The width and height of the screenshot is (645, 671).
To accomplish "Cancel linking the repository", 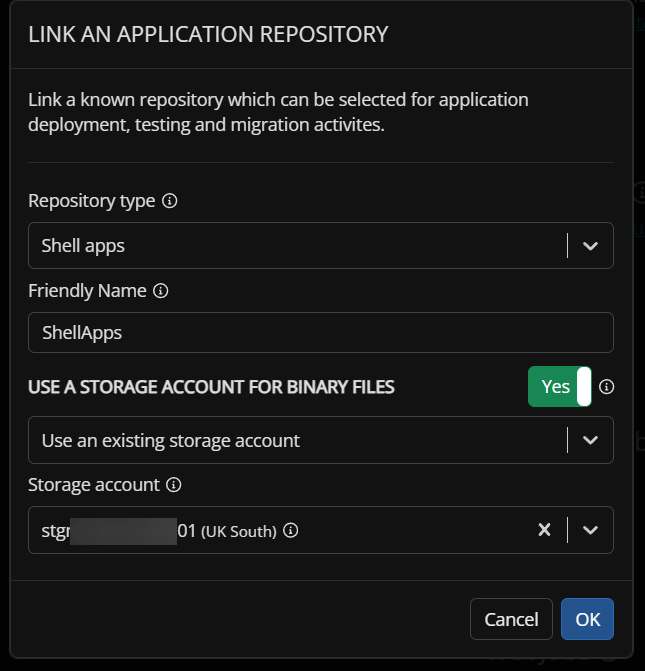I will point(511,619).
